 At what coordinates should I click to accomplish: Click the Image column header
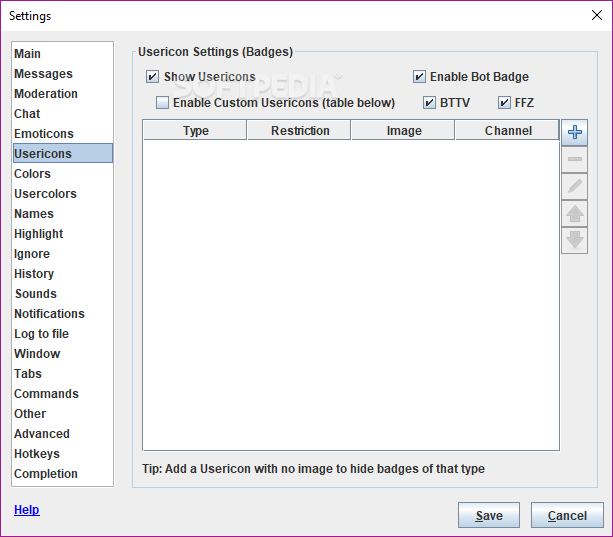403,130
